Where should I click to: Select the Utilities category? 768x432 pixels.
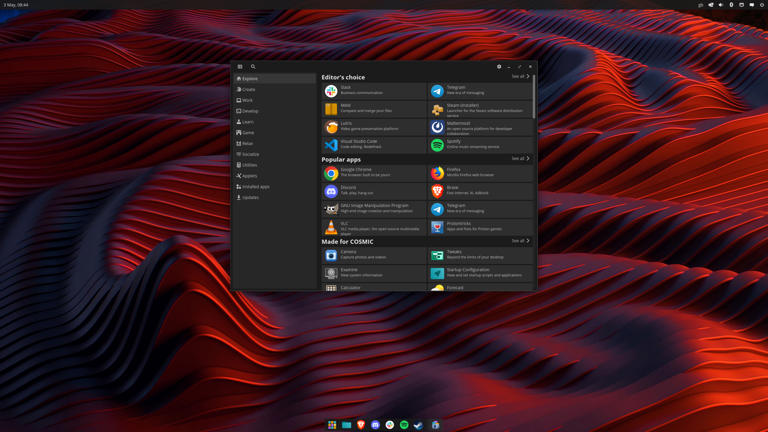pos(274,165)
